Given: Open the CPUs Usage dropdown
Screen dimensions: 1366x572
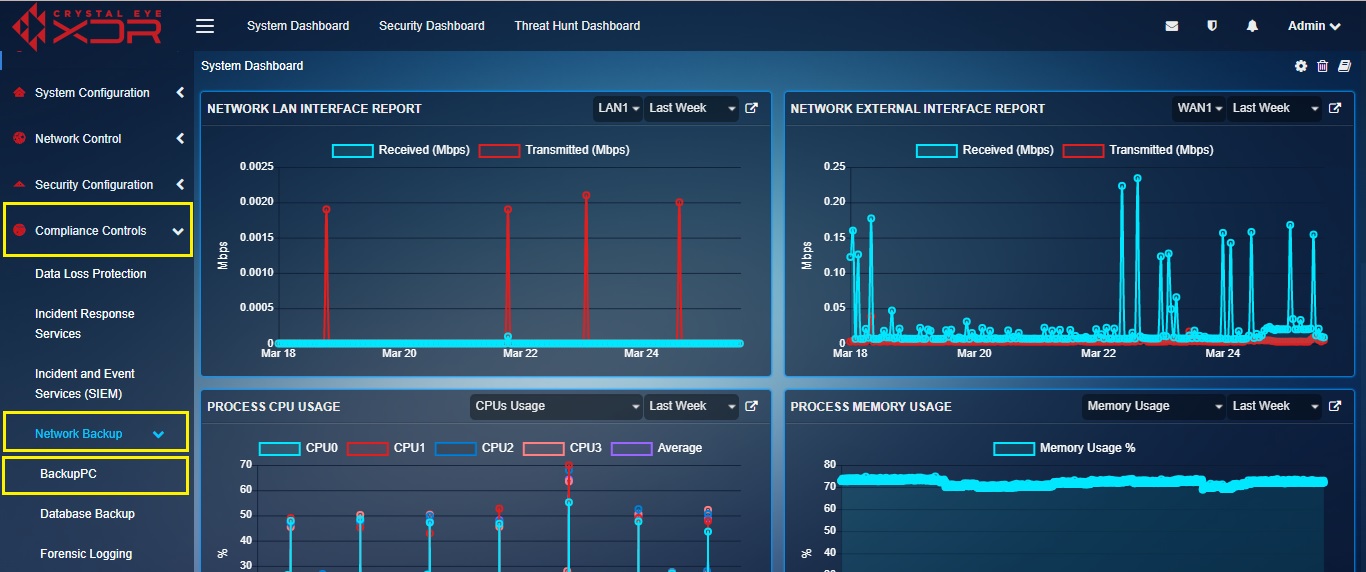Looking at the screenshot, I should click(557, 406).
